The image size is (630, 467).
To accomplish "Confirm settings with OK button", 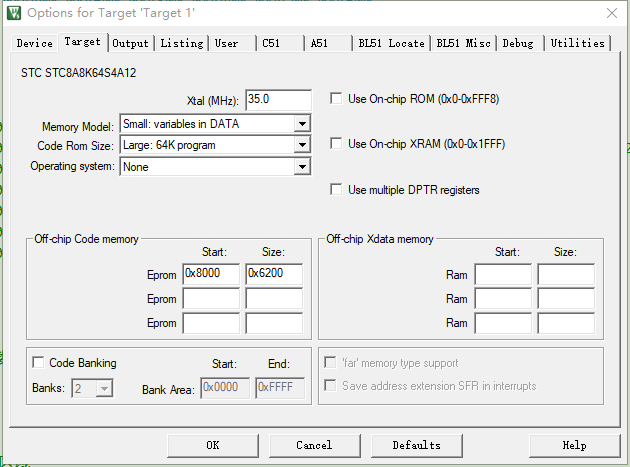I will 213,445.
